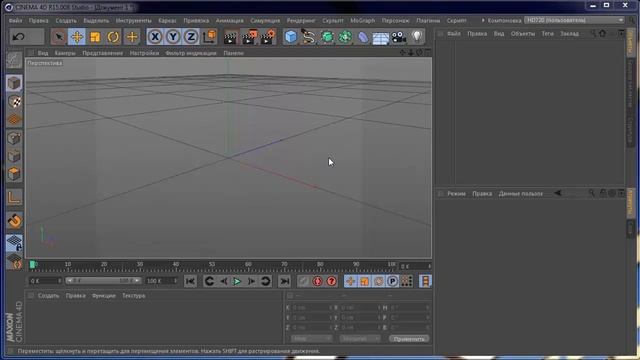Open the floor environment icon
The height and width of the screenshot is (360, 640).
[381, 37]
